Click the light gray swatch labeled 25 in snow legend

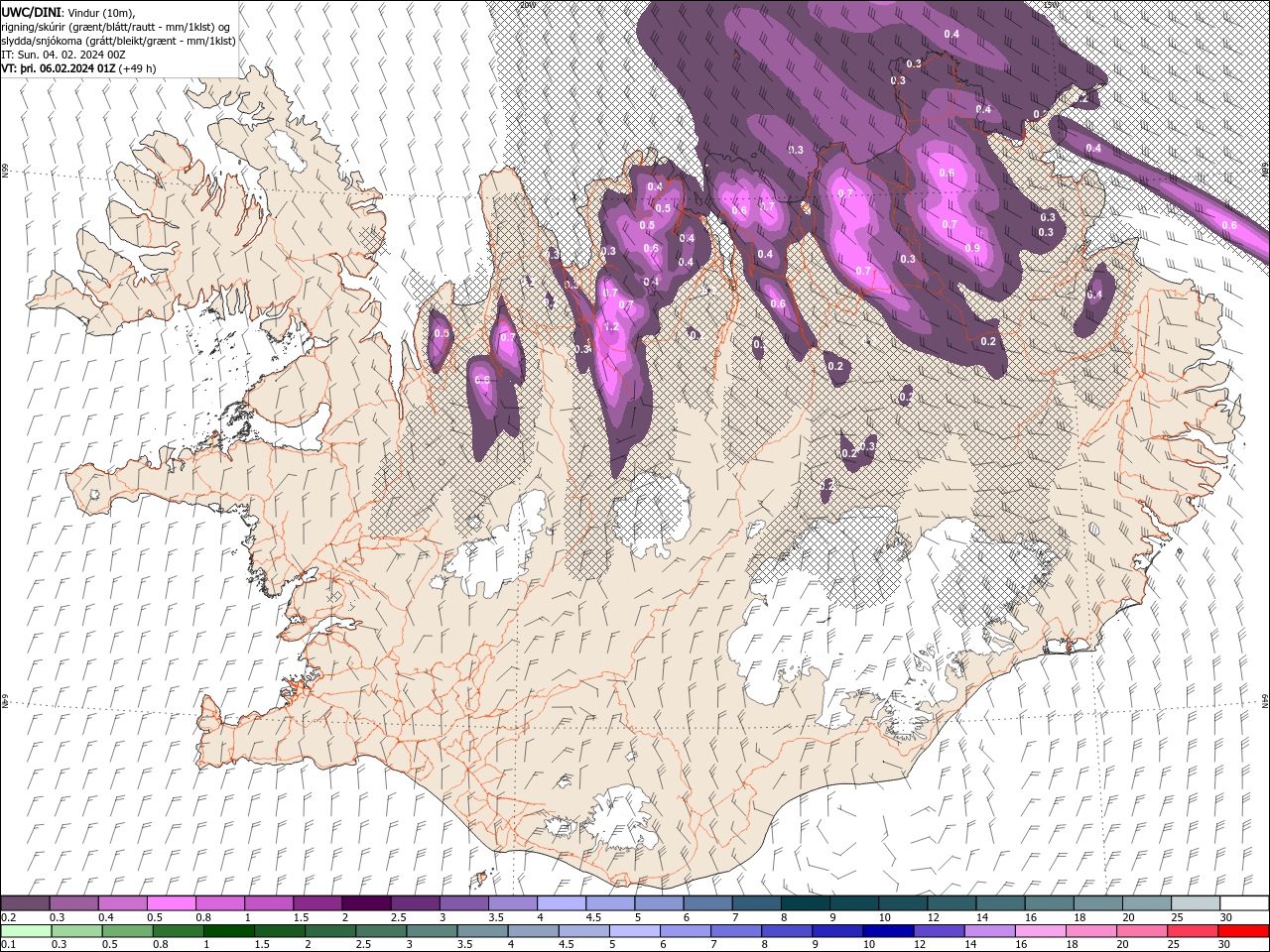(1196, 903)
